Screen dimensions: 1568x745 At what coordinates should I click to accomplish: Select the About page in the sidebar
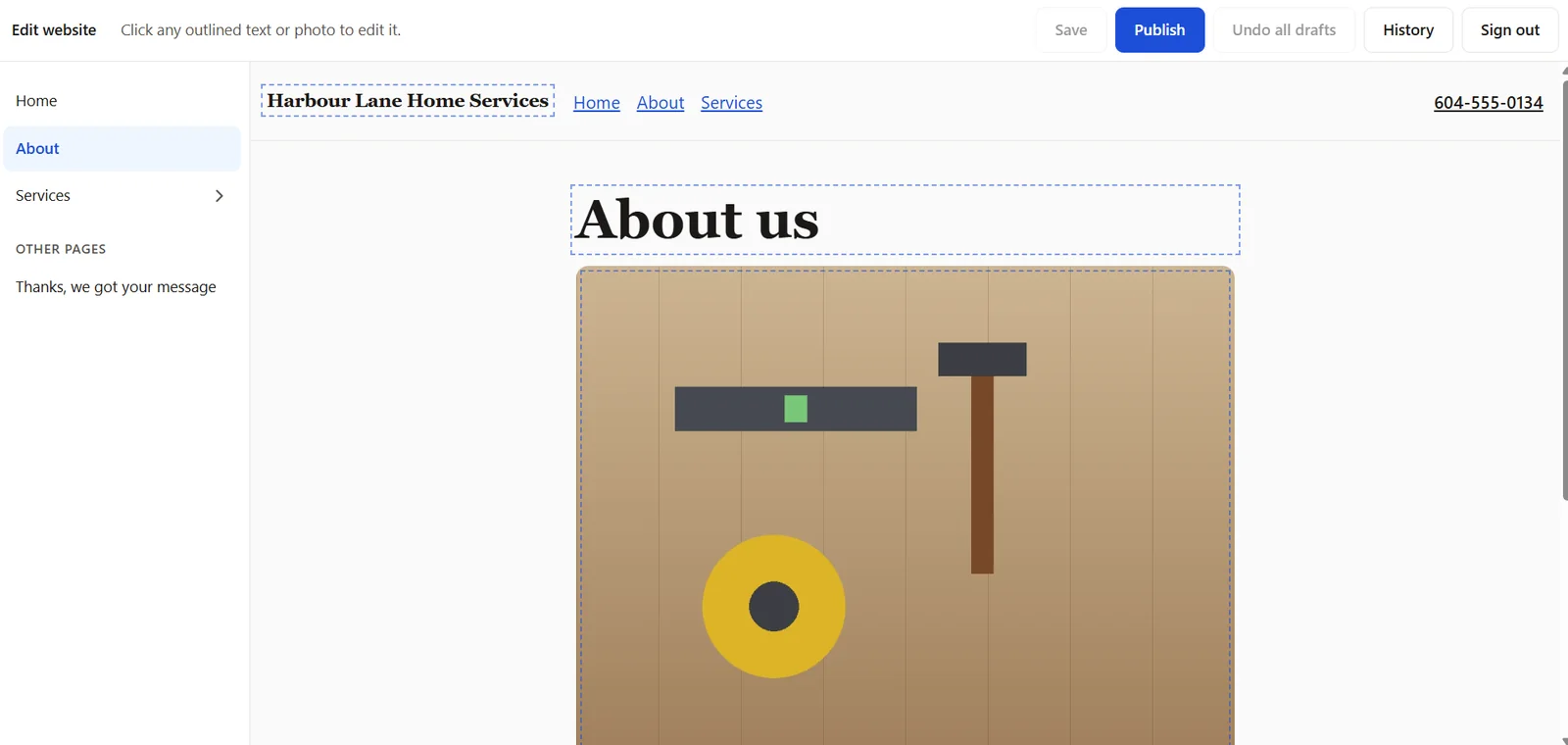coord(122,148)
